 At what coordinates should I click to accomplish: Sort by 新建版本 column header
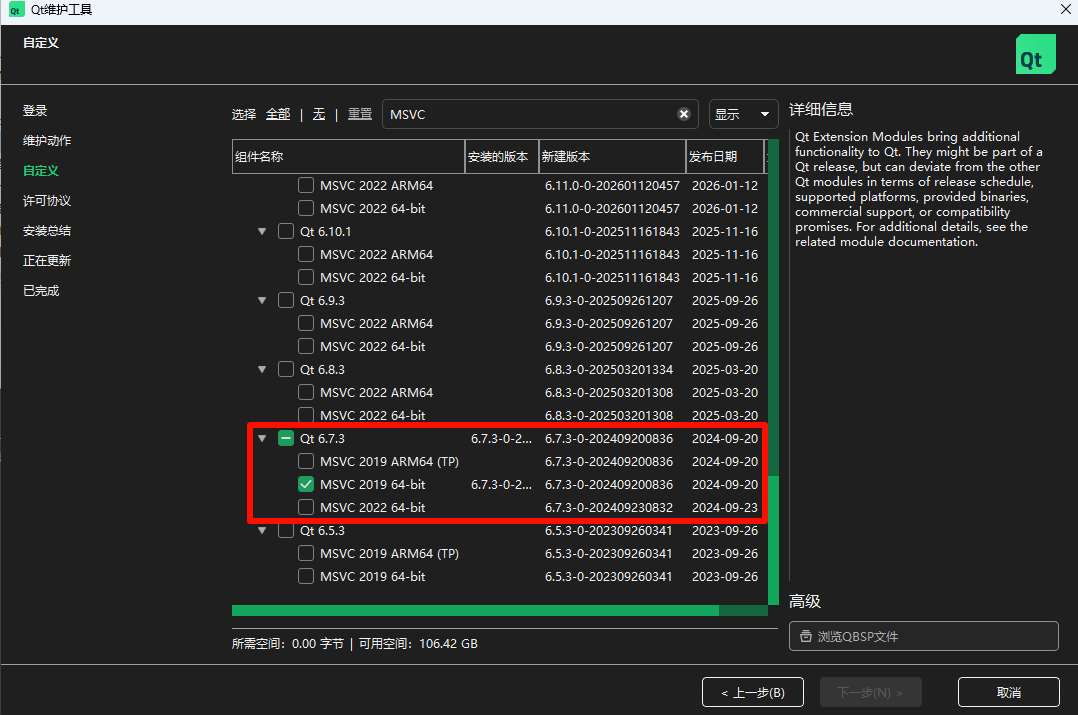[612, 157]
